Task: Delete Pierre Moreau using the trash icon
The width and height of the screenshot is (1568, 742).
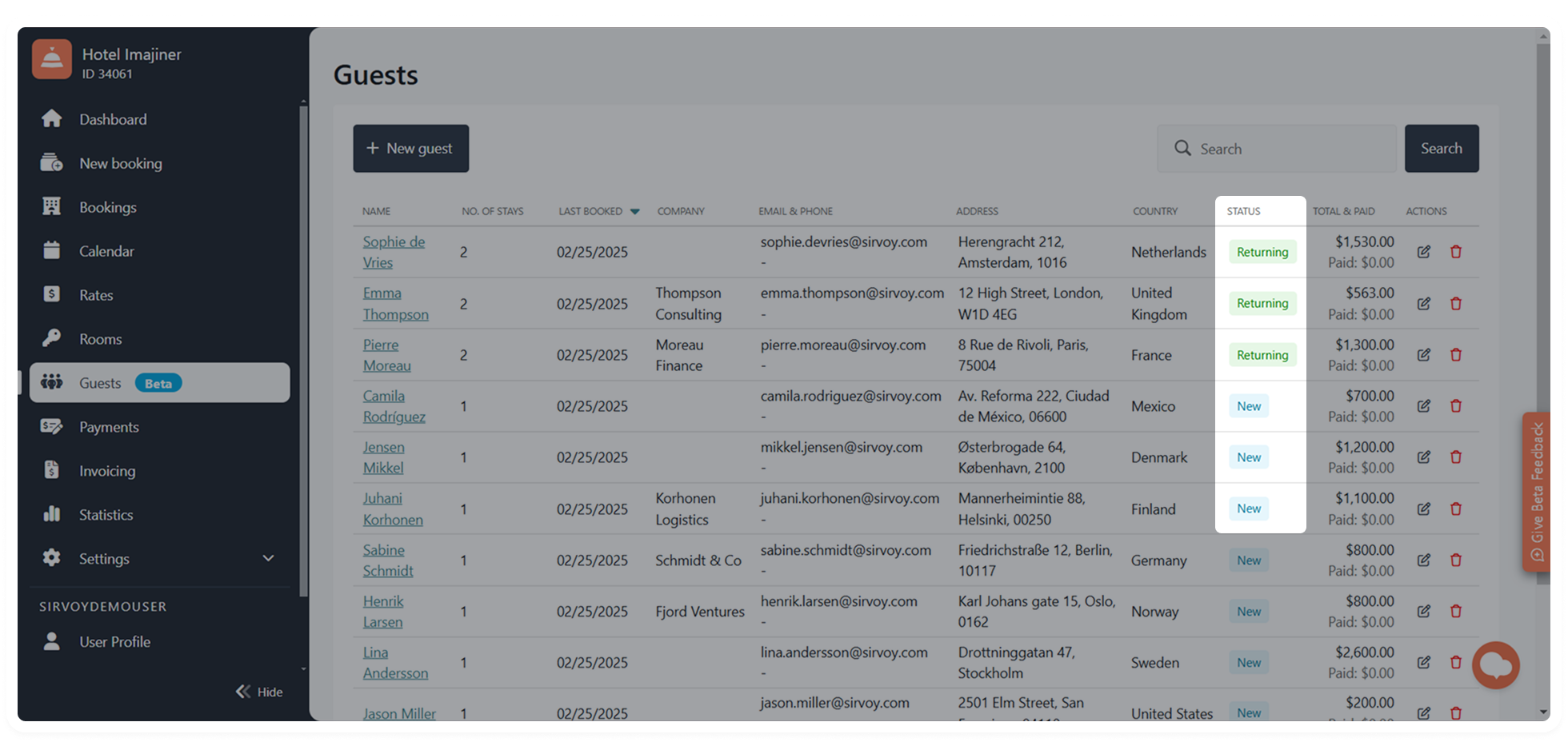Action: point(1456,355)
